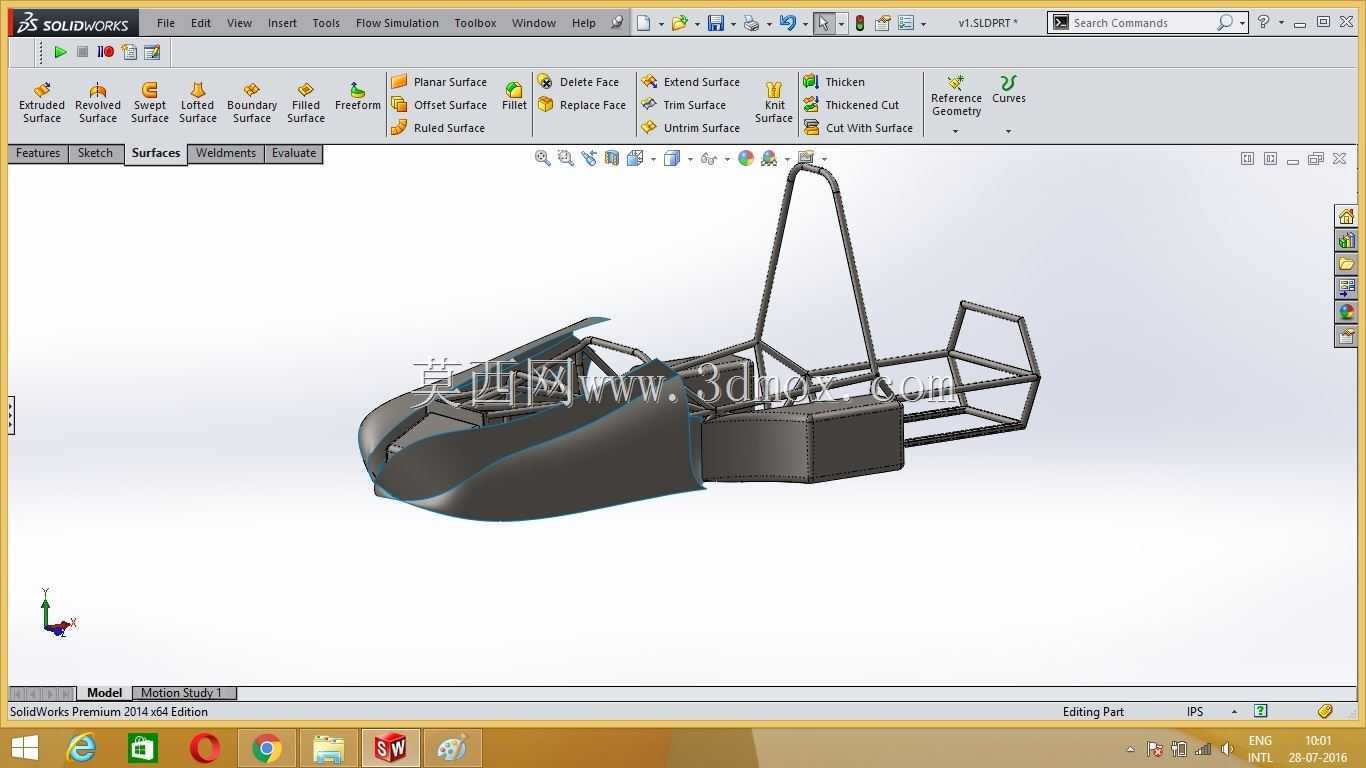The image size is (1366, 768).
Task: Click the Zoom to Fit icon
Action: [542, 158]
